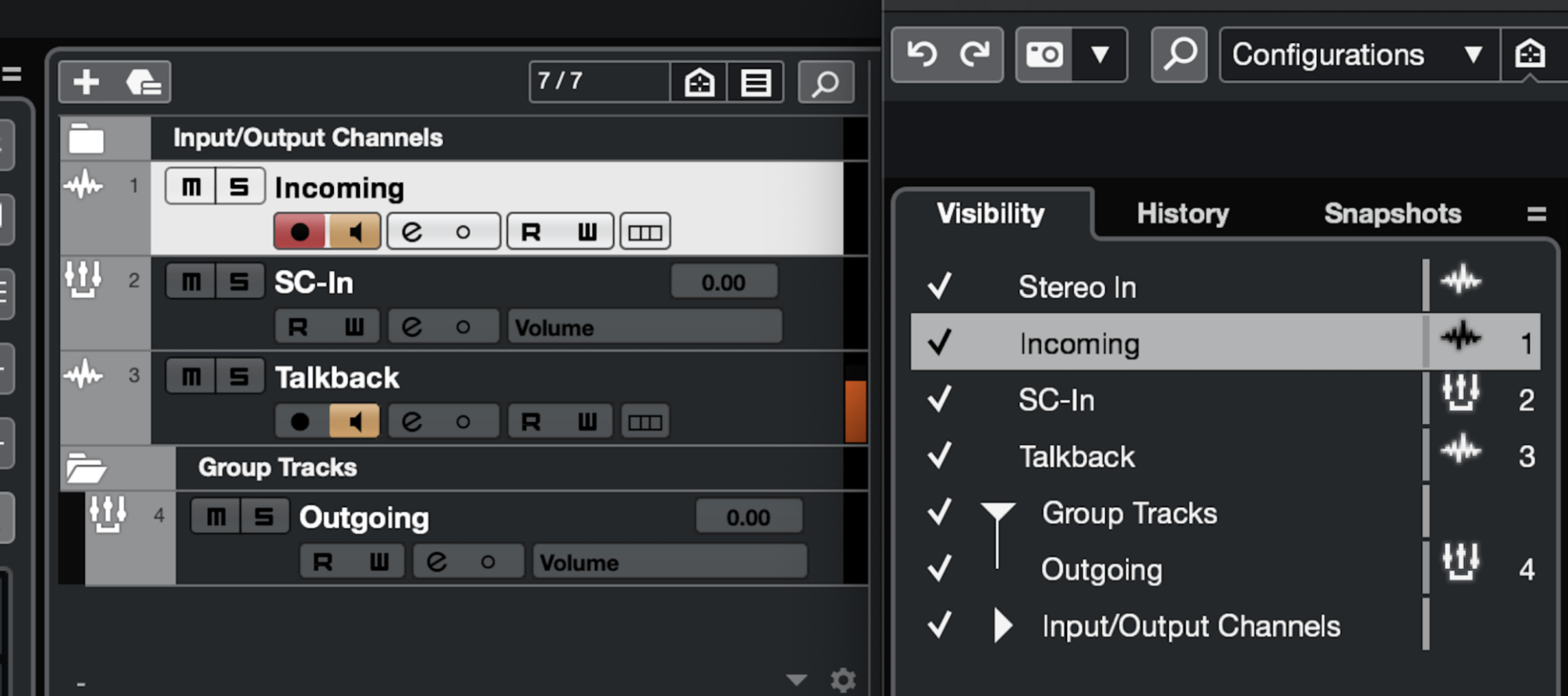The height and width of the screenshot is (696, 1568).
Task: Click the Add Track plus icon
Action: coord(86,82)
